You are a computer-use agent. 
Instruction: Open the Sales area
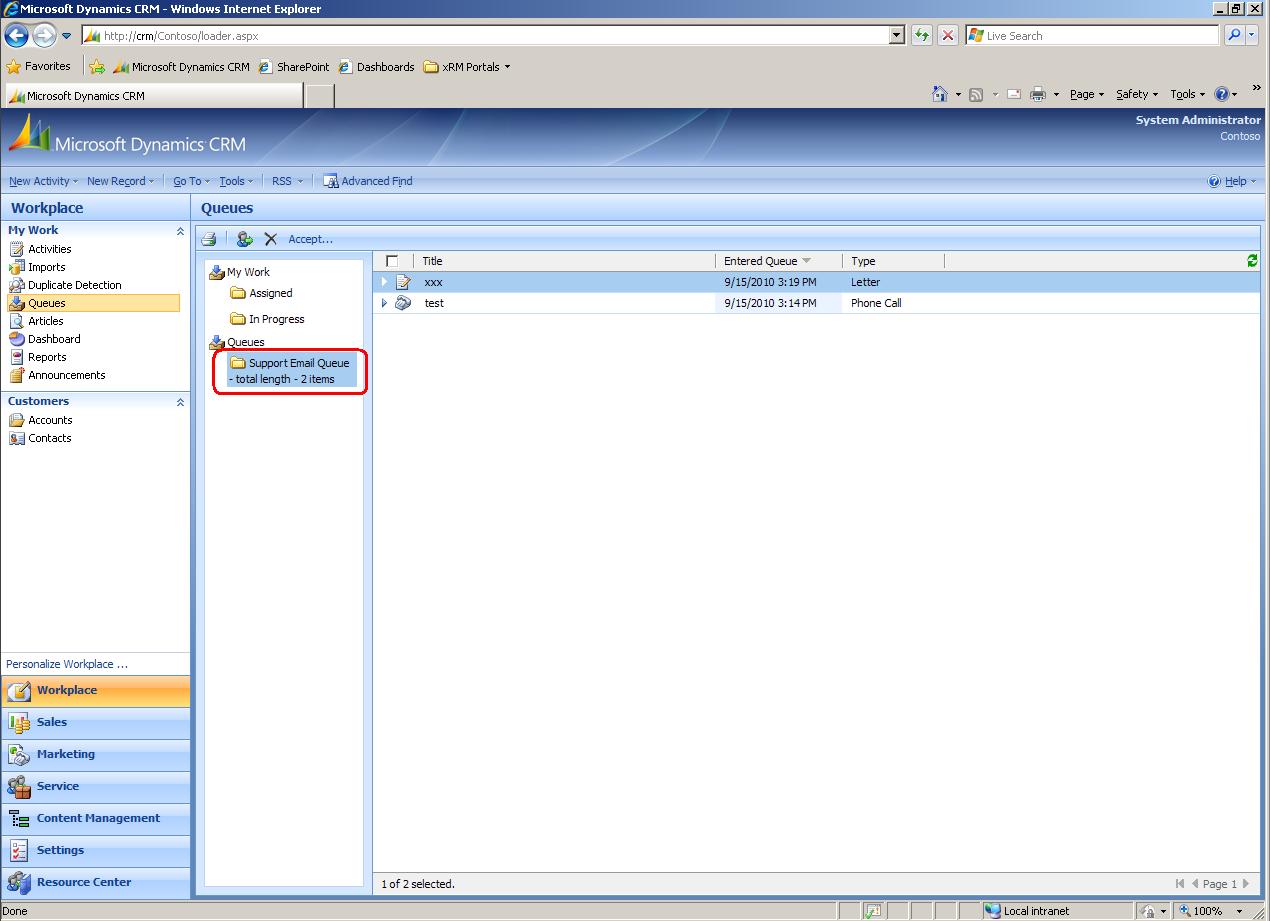95,722
